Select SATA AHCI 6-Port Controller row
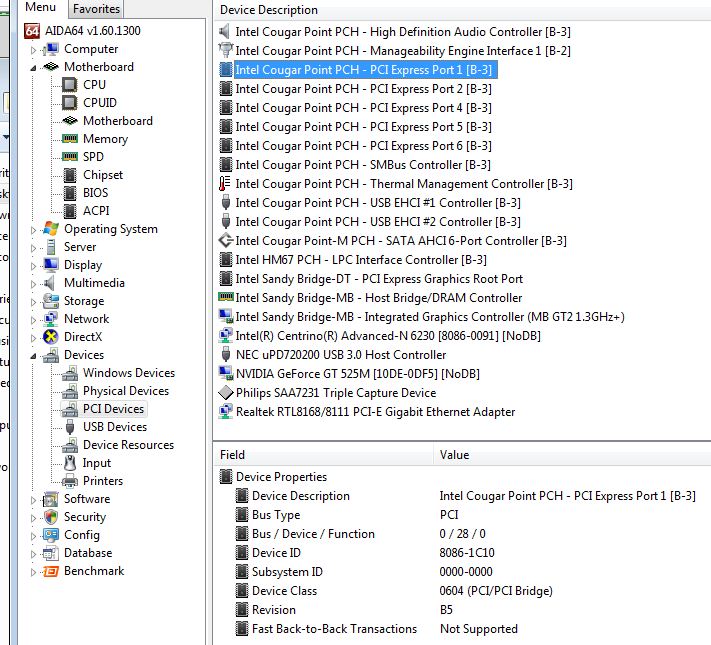 coord(401,241)
